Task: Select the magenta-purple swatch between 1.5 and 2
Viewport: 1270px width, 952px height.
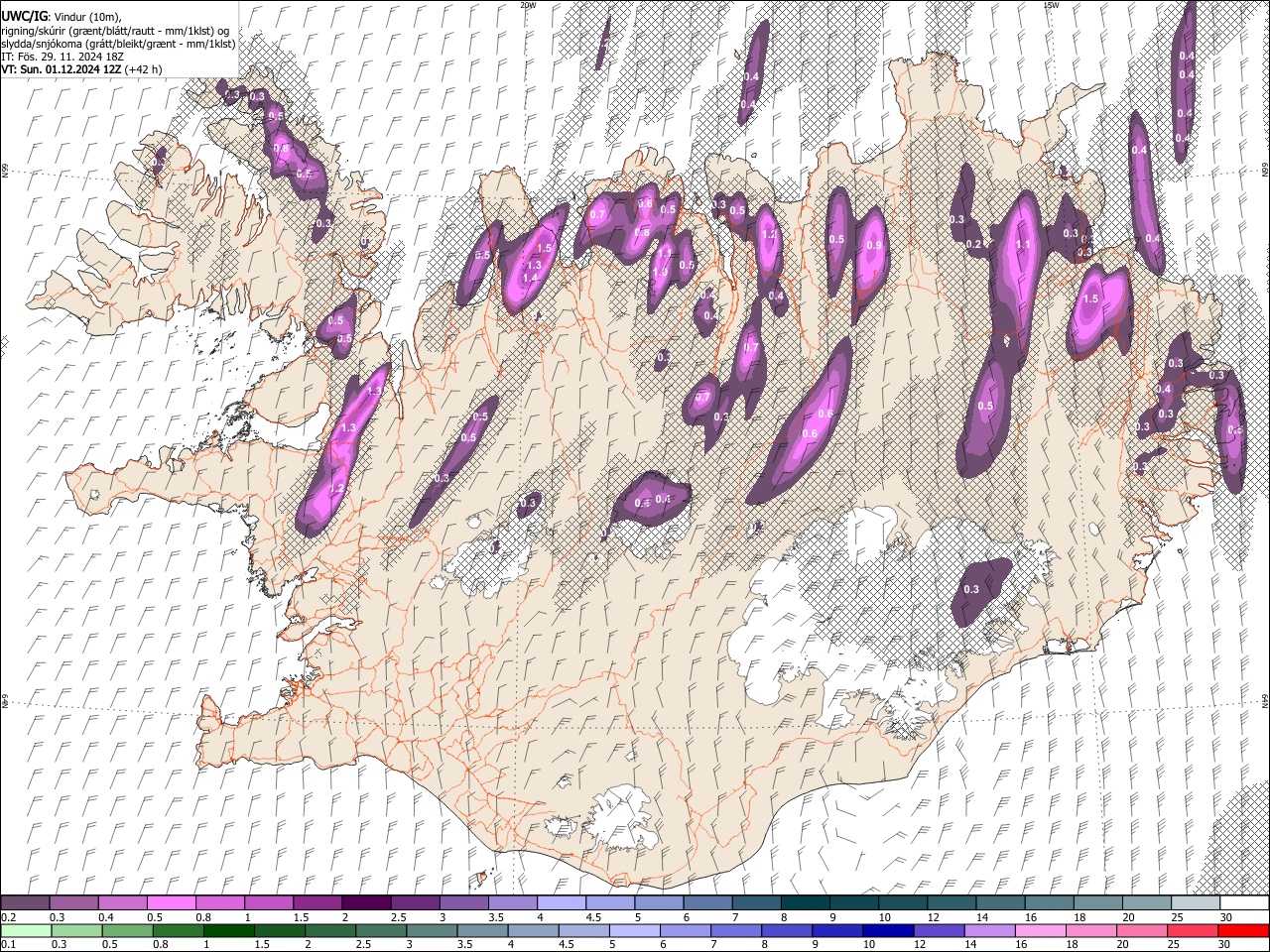Action: (317, 903)
